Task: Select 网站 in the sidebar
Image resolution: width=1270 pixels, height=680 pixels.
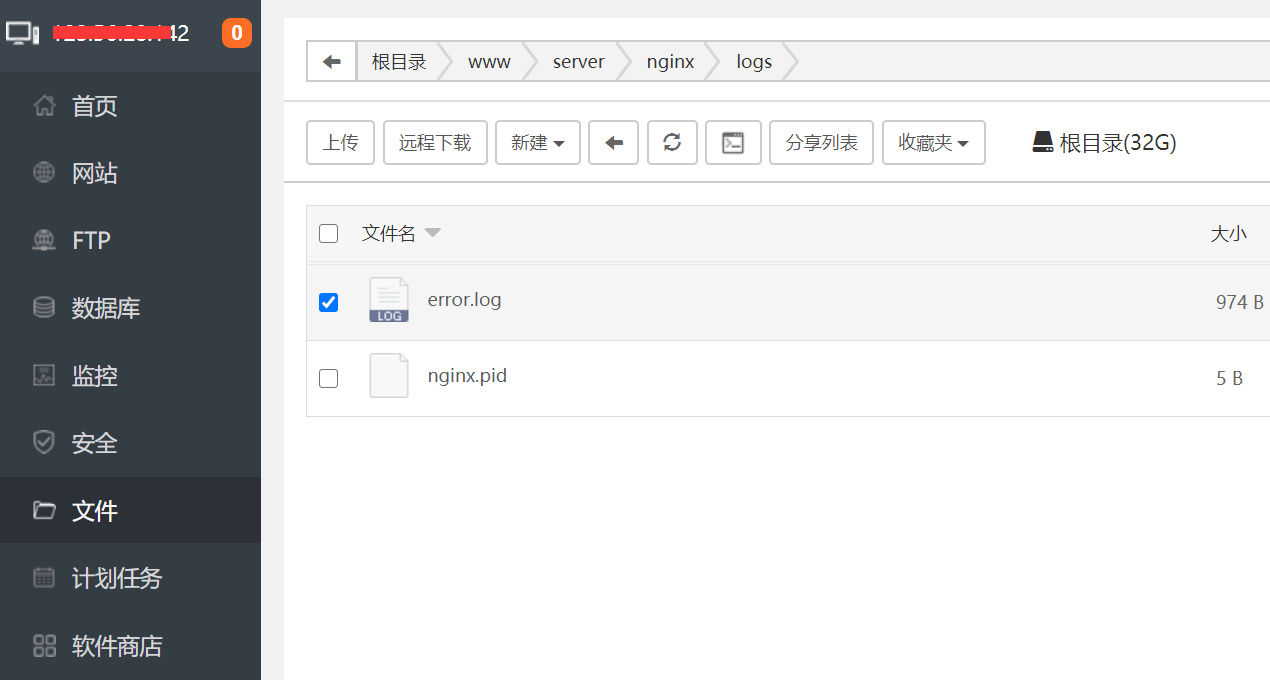Action: pos(95,172)
